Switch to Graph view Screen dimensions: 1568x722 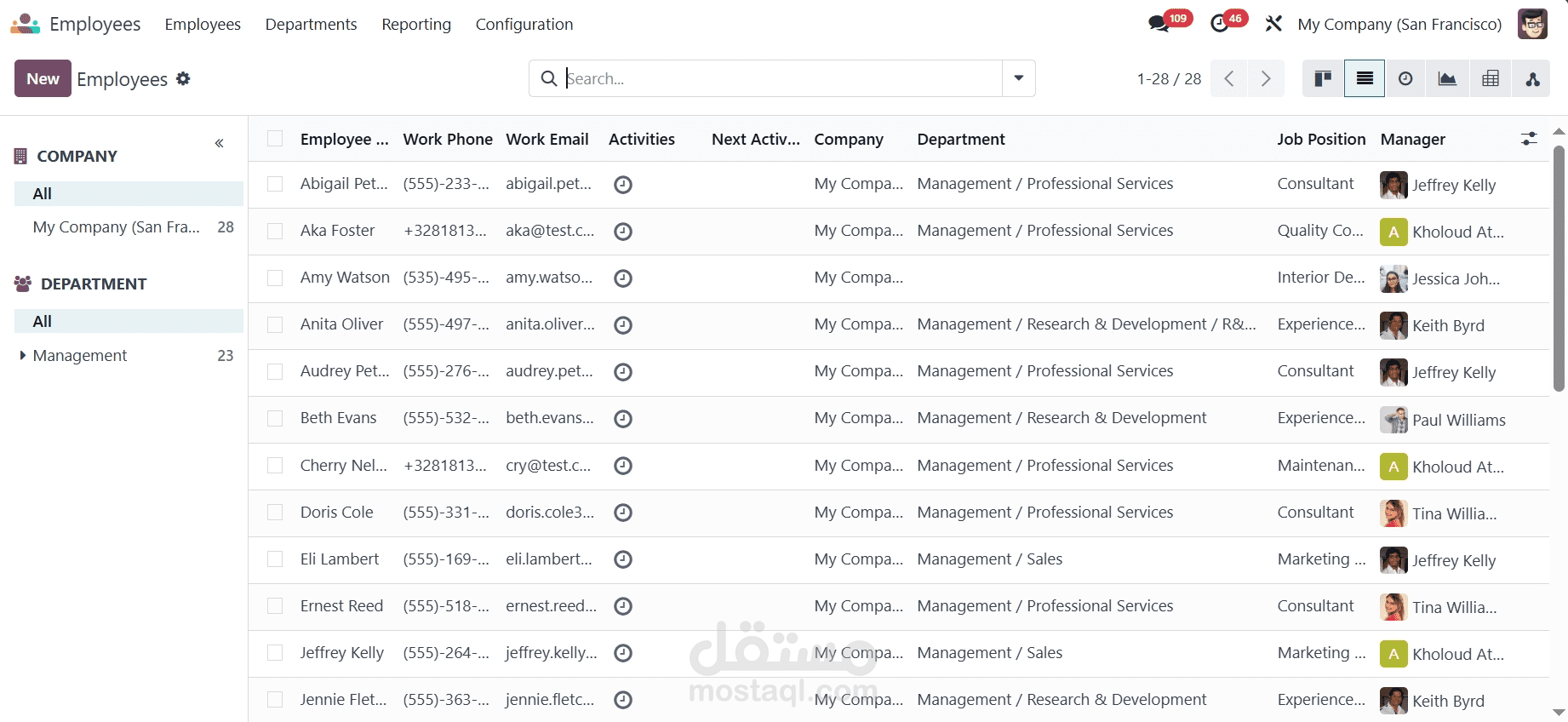click(x=1447, y=78)
